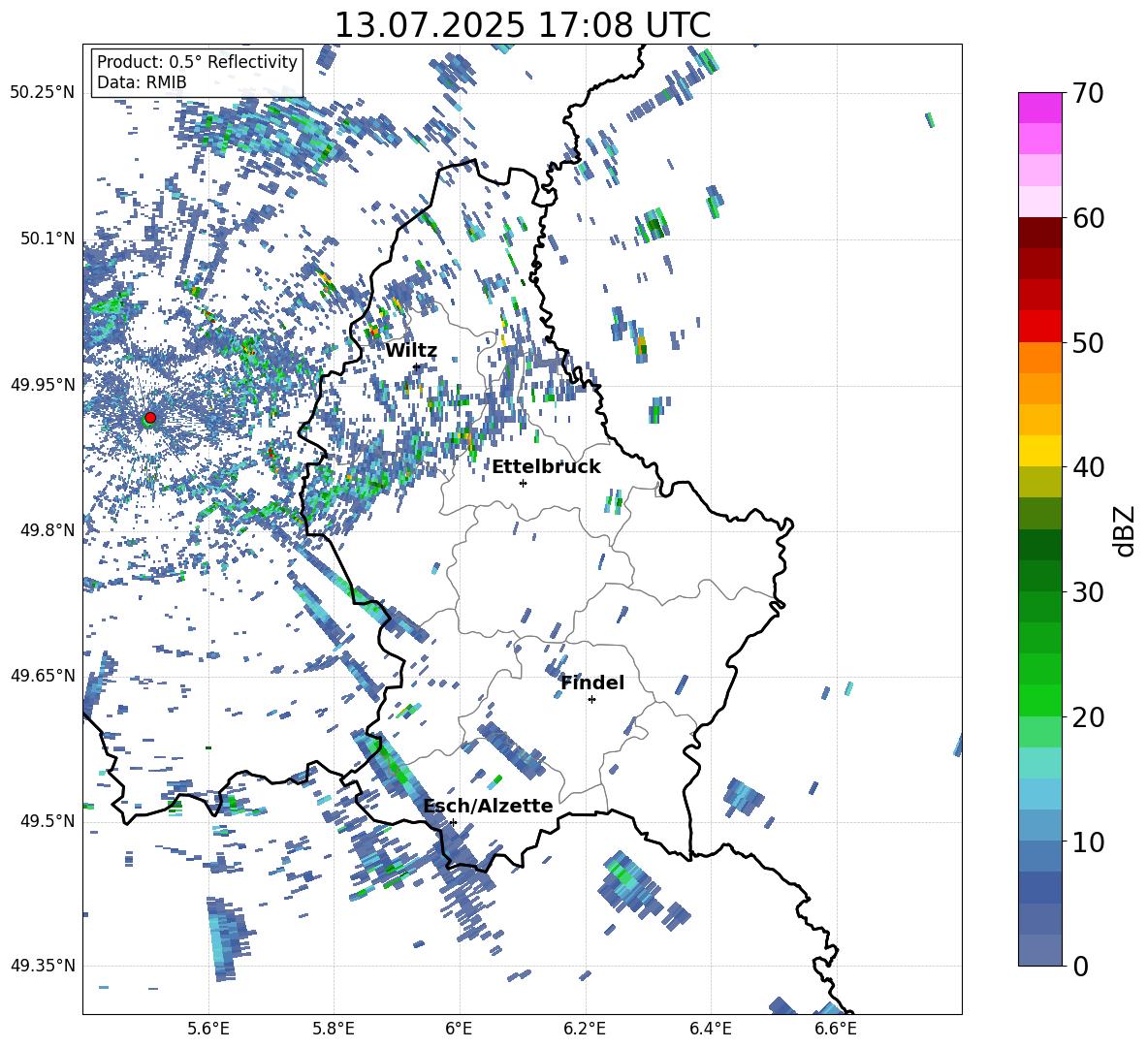Click the colorbar tick label 60

1087,218
